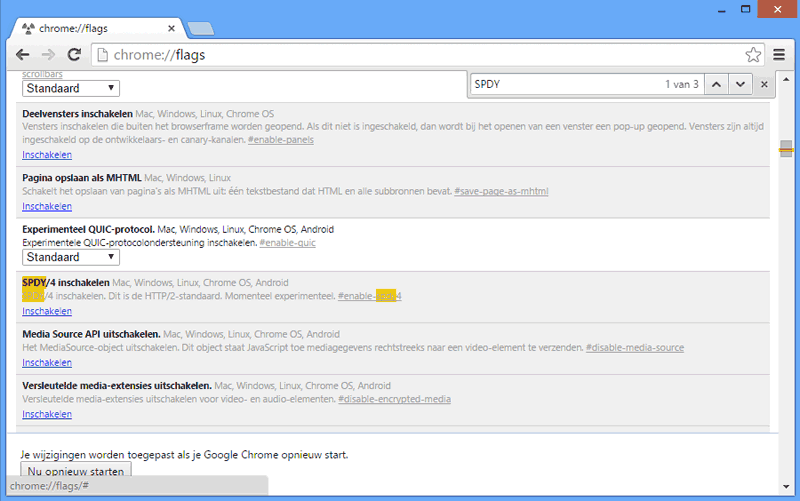Open a new tab
The height and width of the screenshot is (501, 800).
coord(201,29)
